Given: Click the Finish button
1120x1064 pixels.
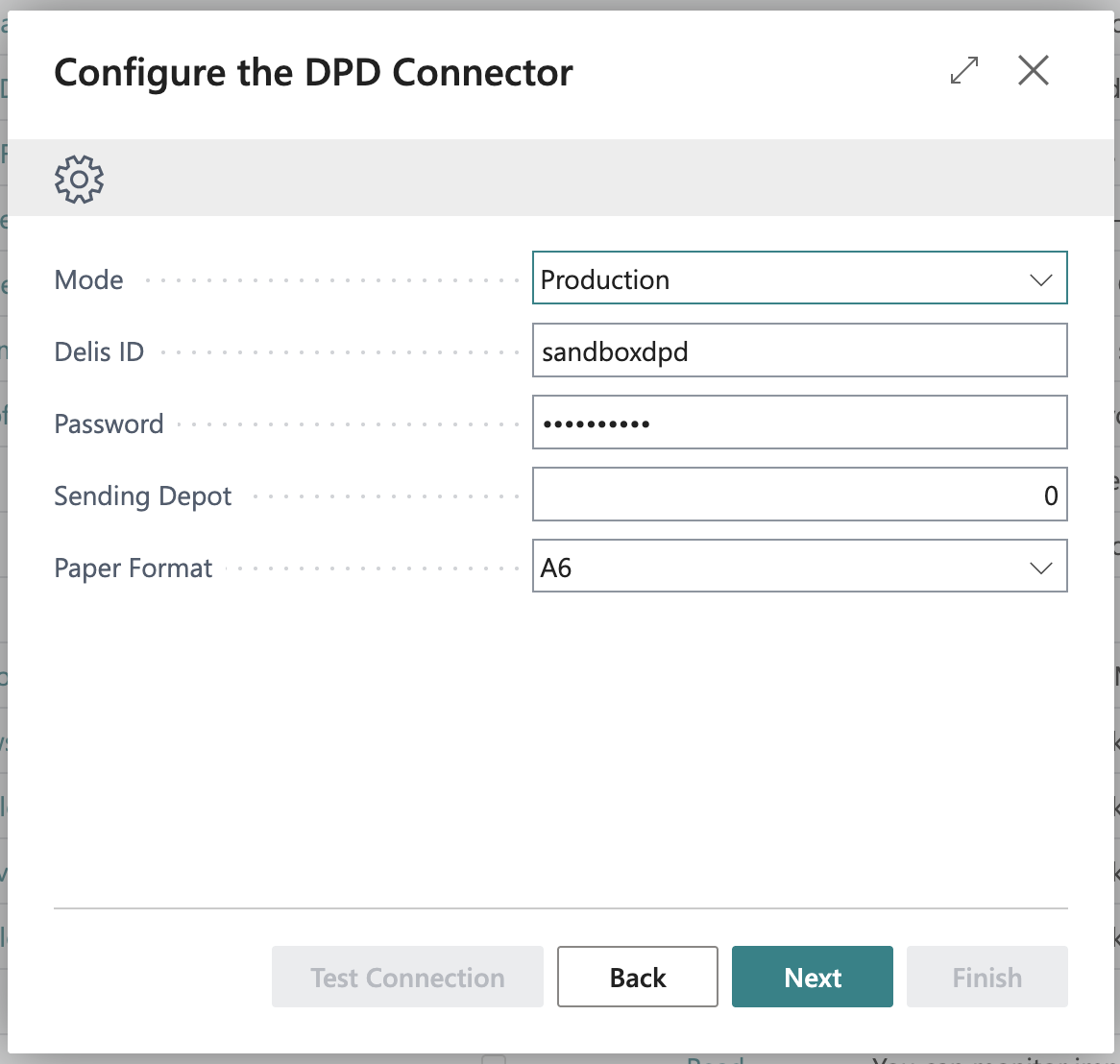Looking at the screenshot, I should point(986,977).
